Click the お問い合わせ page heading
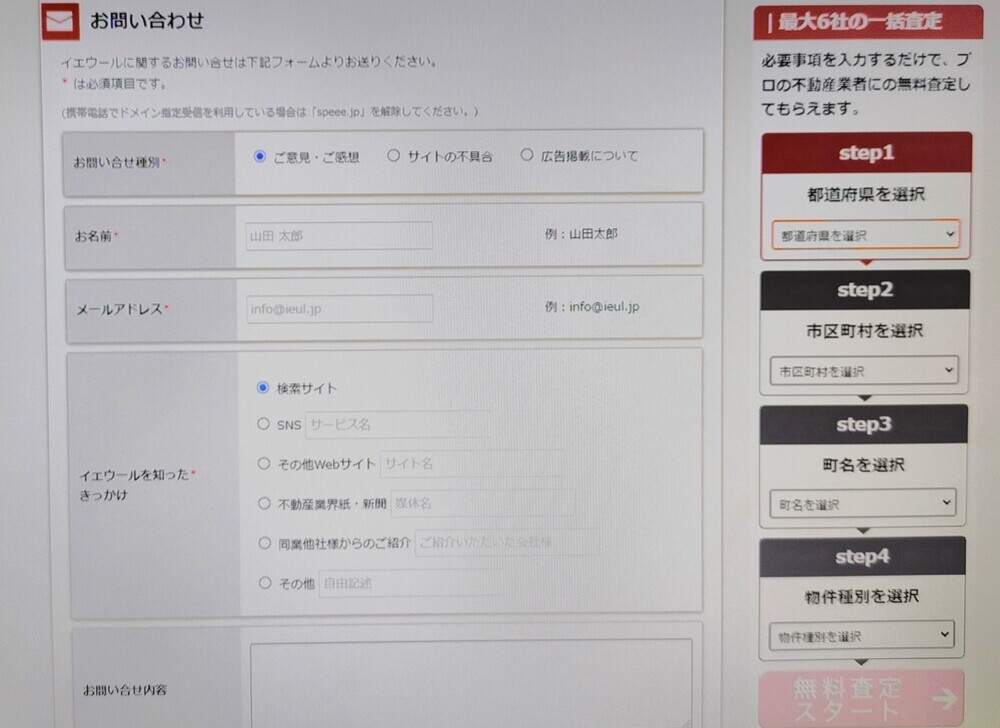 [147, 20]
